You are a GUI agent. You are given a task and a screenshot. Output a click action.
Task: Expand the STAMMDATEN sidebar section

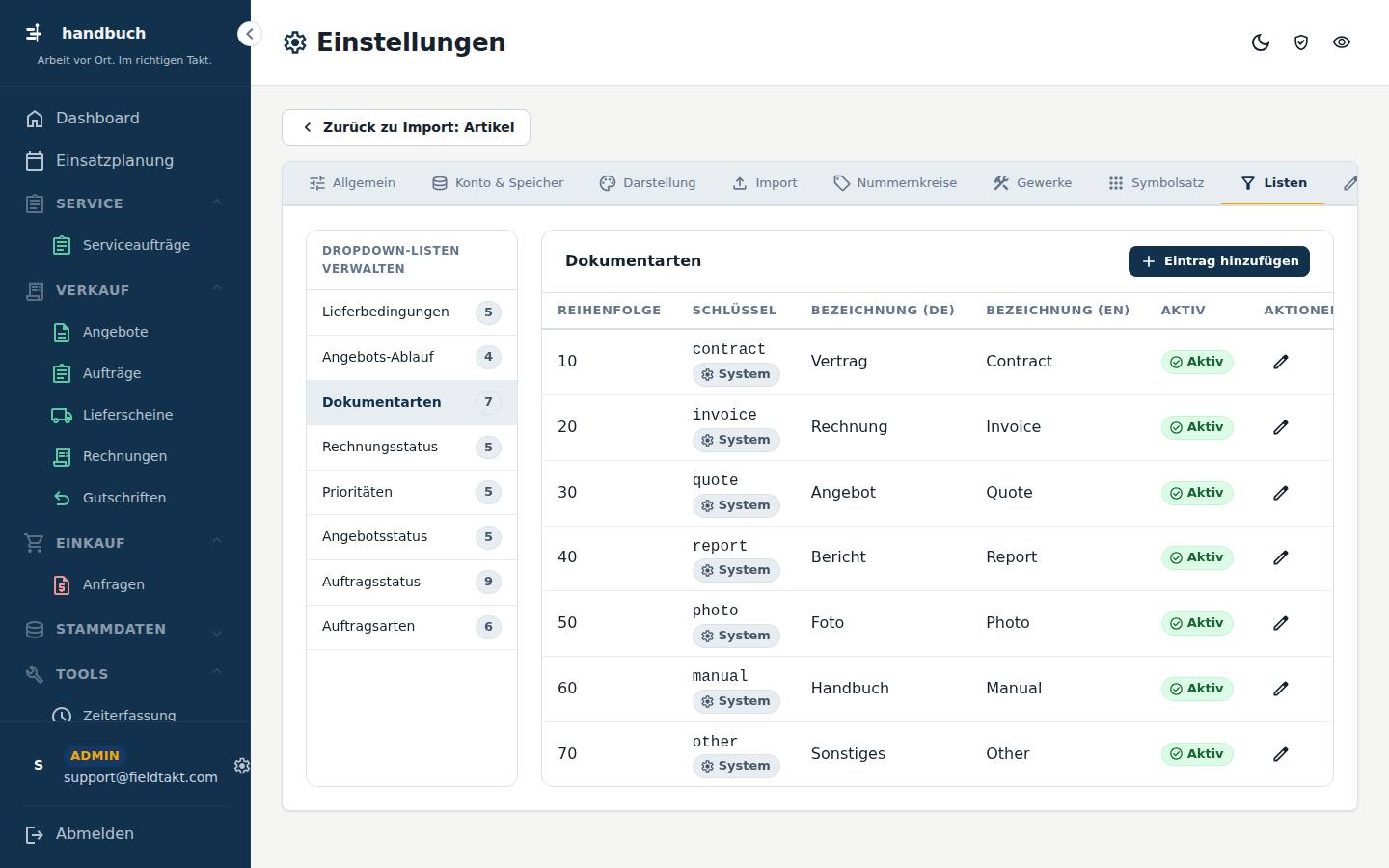click(x=125, y=630)
